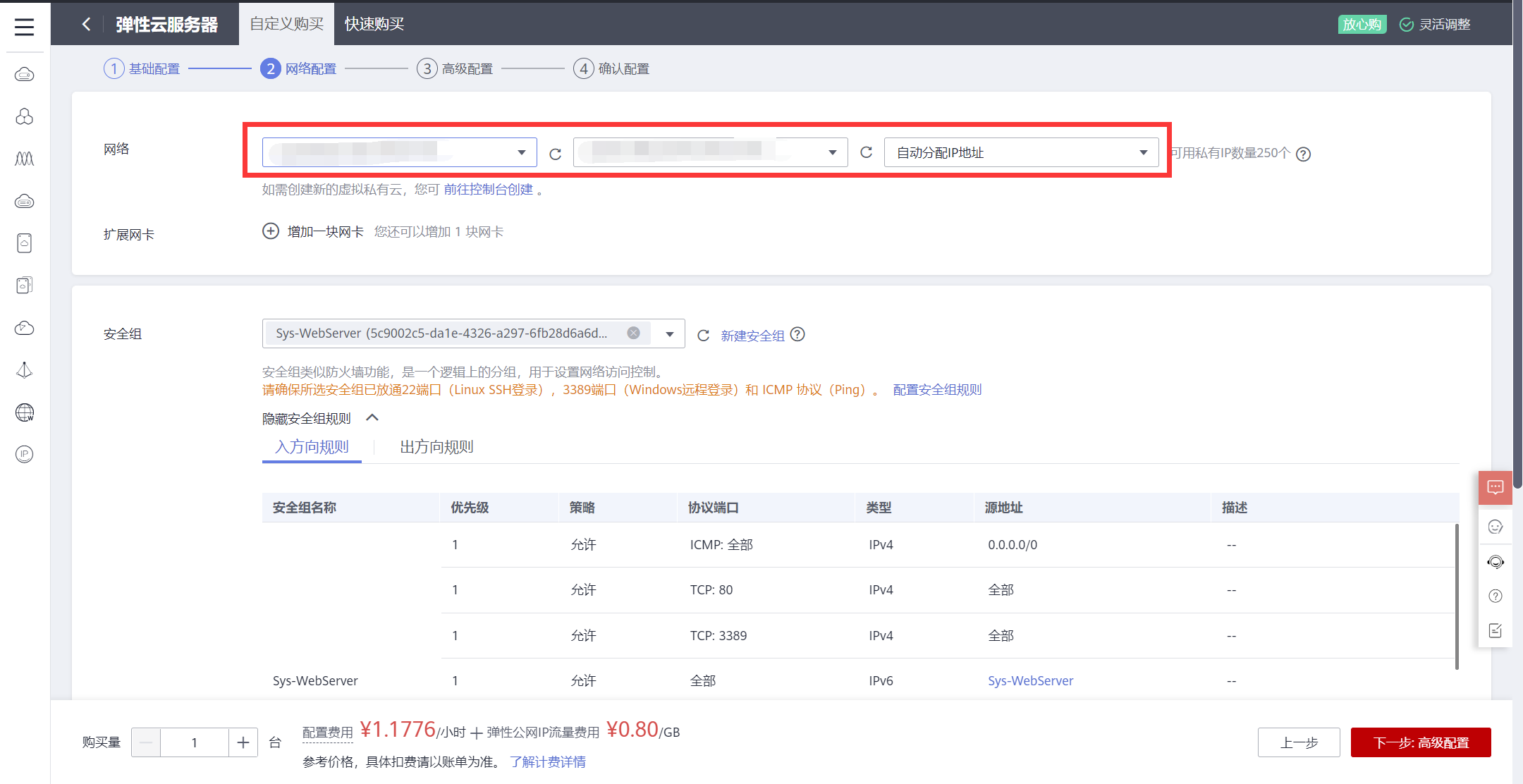Refresh the VPC list
Viewport: 1523px width, 784px height.
[556, 154]
